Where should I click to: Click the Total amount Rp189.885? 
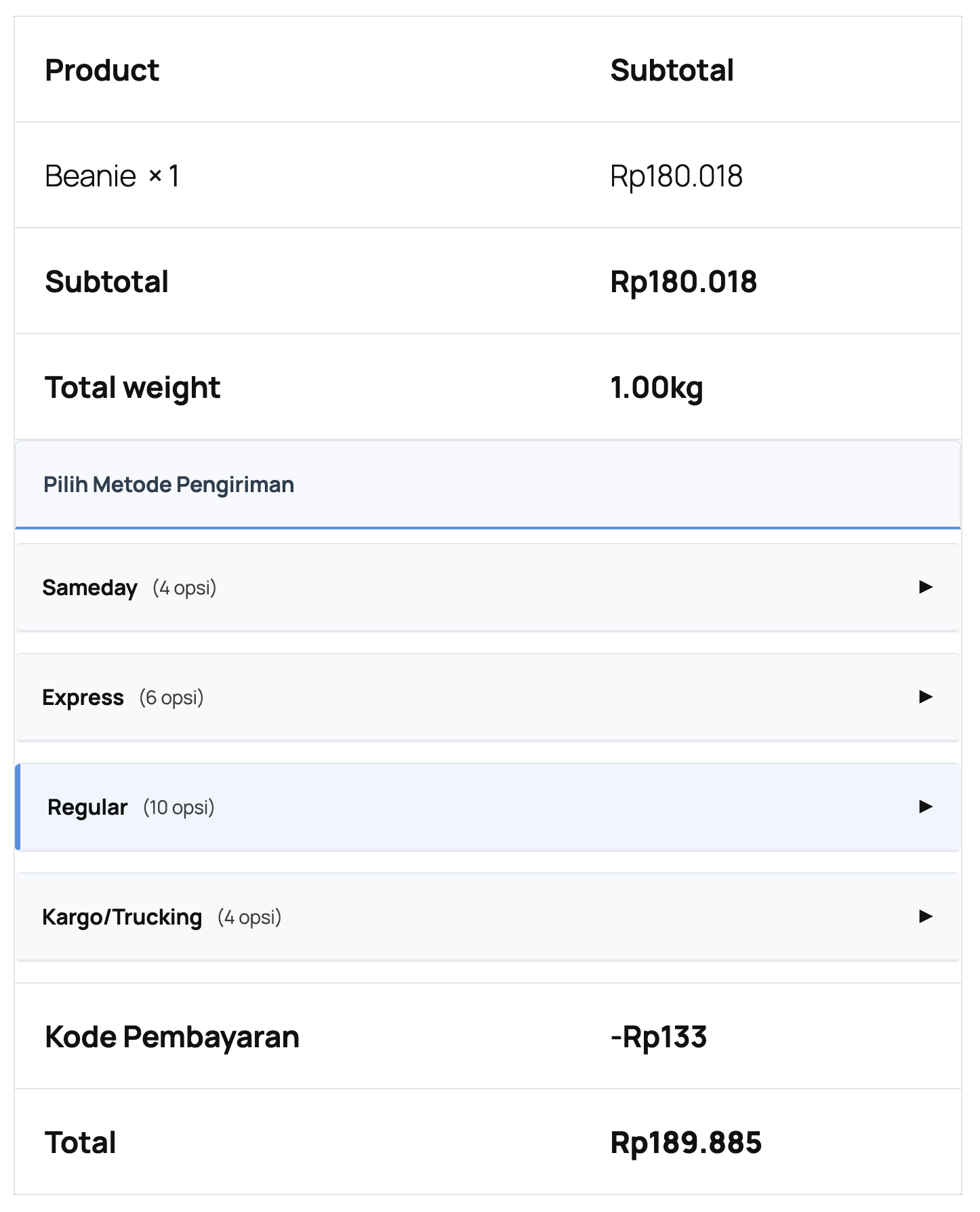pyautogui.click(x=686, y=1143)
